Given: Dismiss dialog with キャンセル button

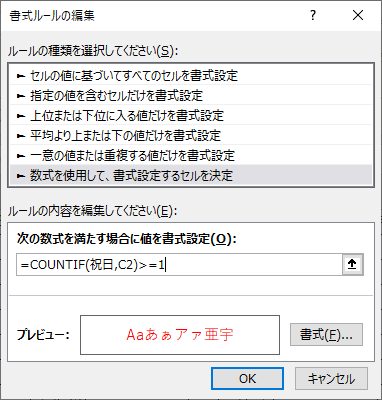Looking at the screenshot, I should coord(331,379).
